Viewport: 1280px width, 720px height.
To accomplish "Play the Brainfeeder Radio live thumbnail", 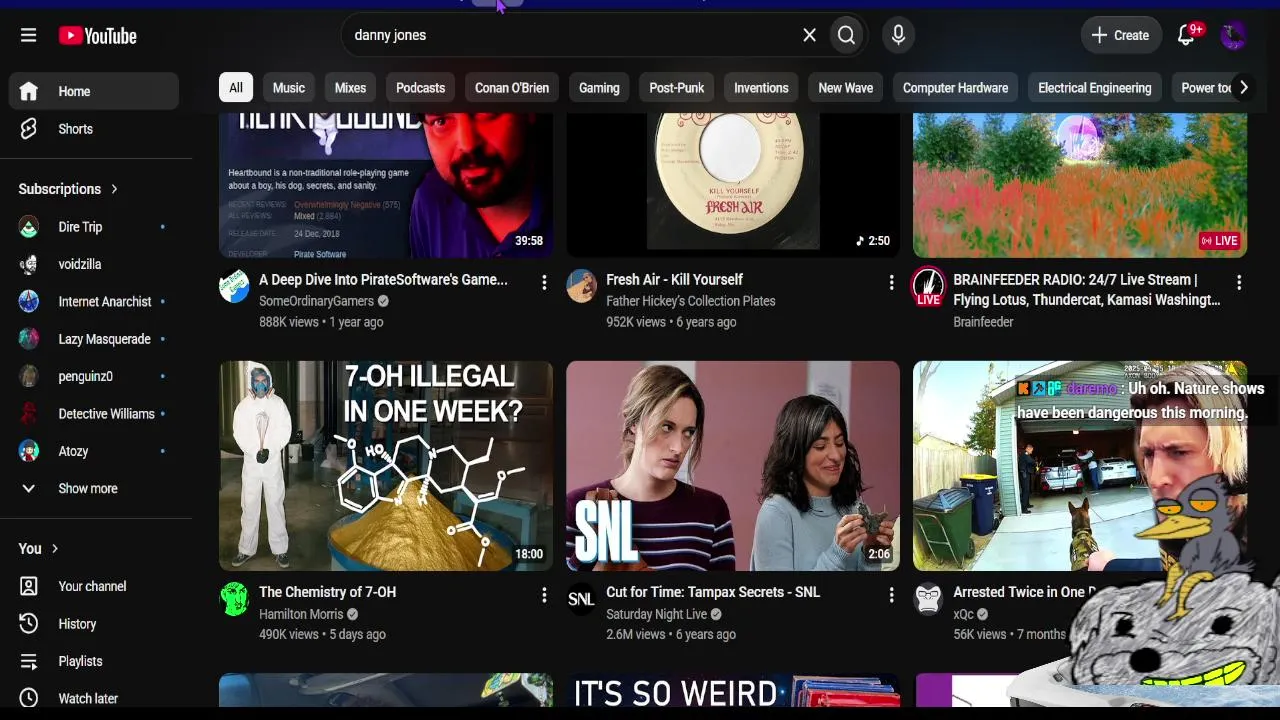I will [x=1080, y=186].
